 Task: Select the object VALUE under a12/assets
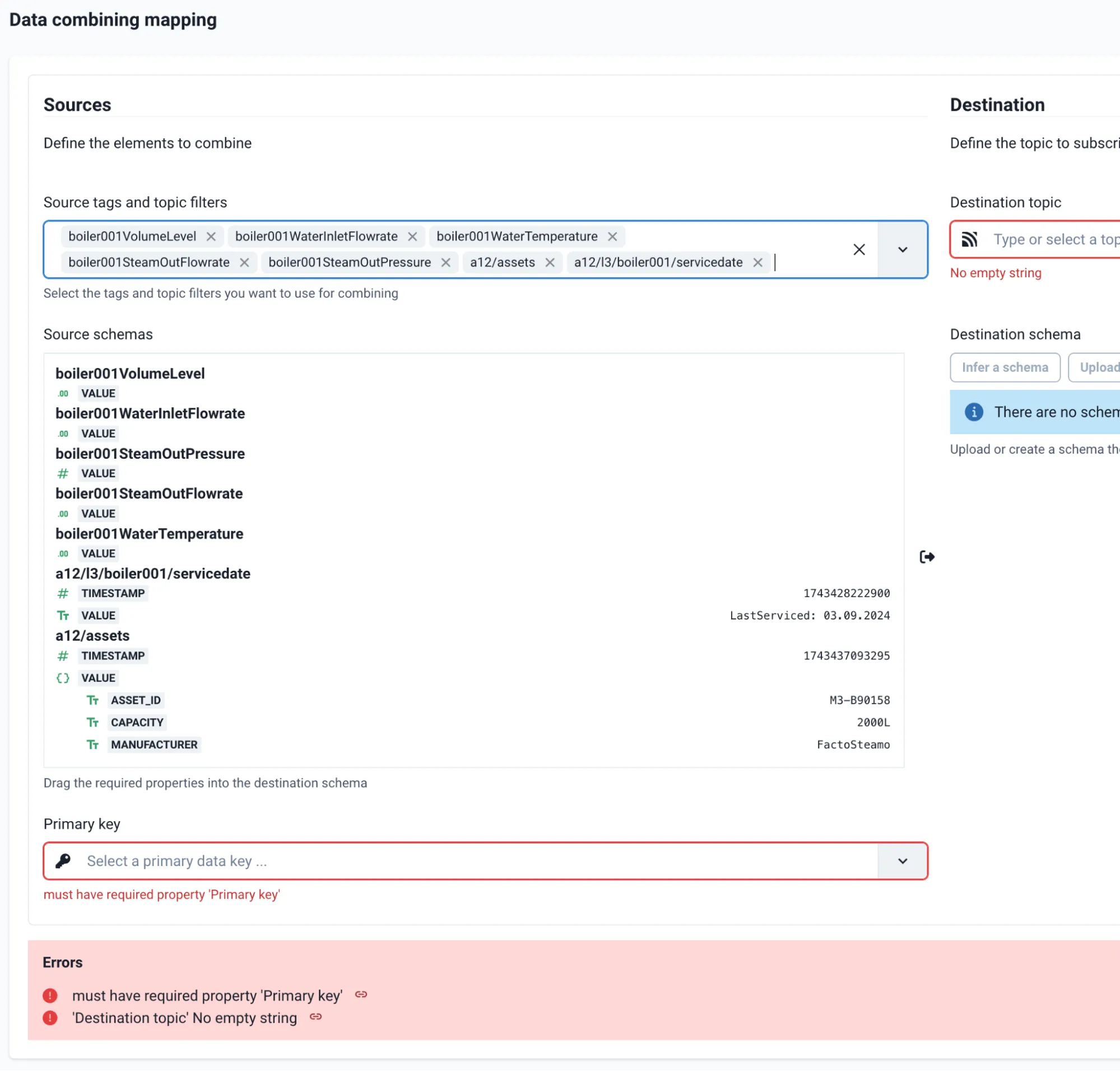coord(98,678)
